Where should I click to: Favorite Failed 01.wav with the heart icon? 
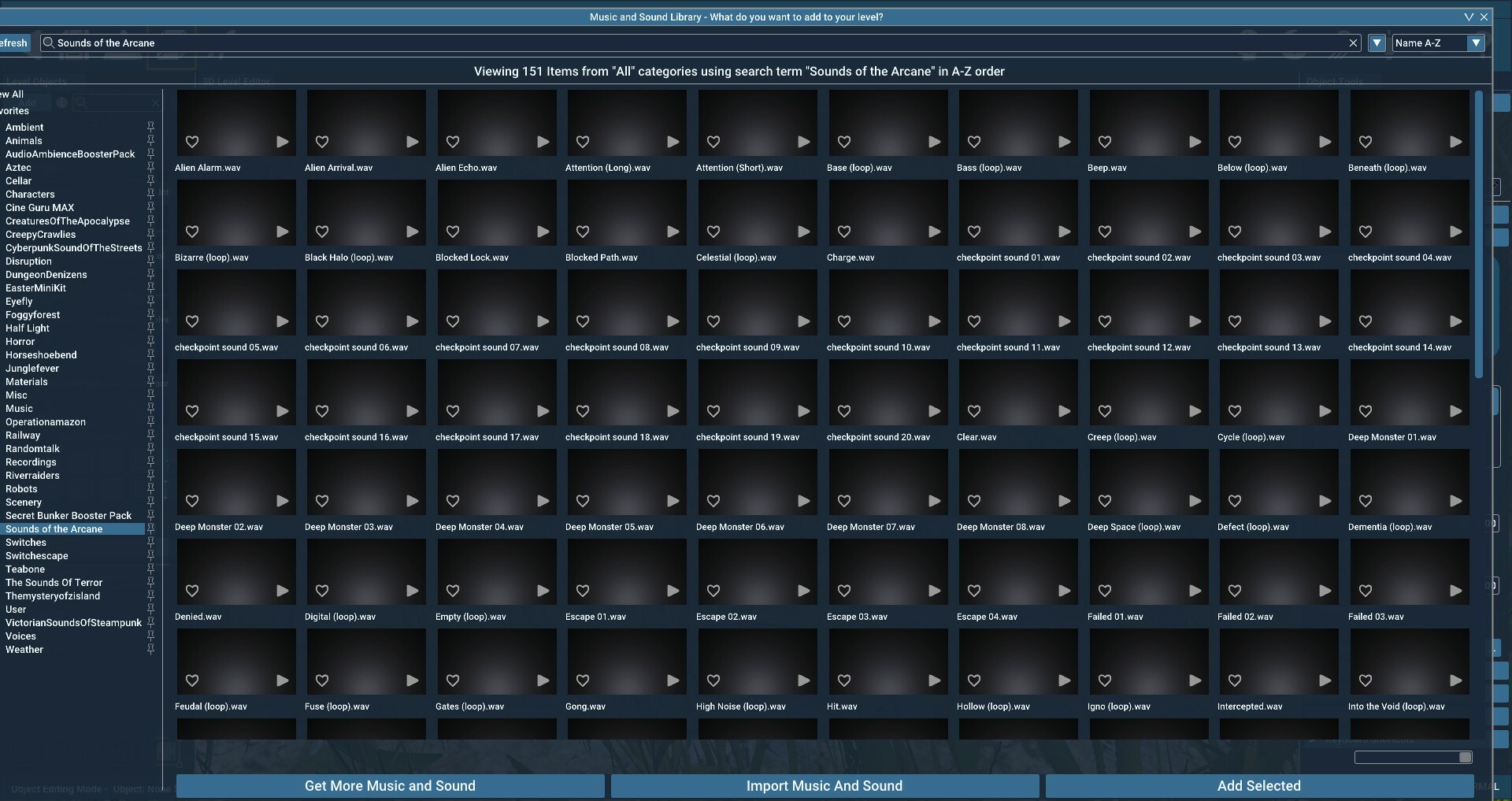1105,591
